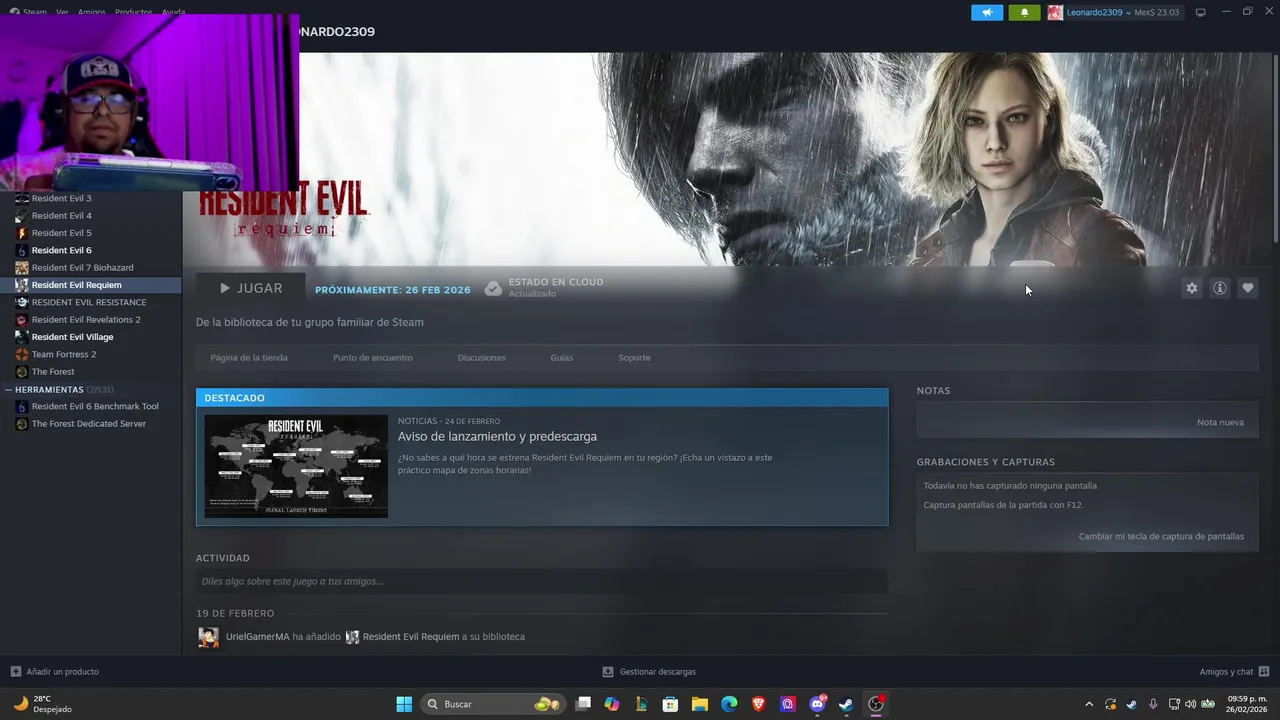Open the Soporte tab
The width and height of the screenshot is (1280, 720).
coord(634,357)
